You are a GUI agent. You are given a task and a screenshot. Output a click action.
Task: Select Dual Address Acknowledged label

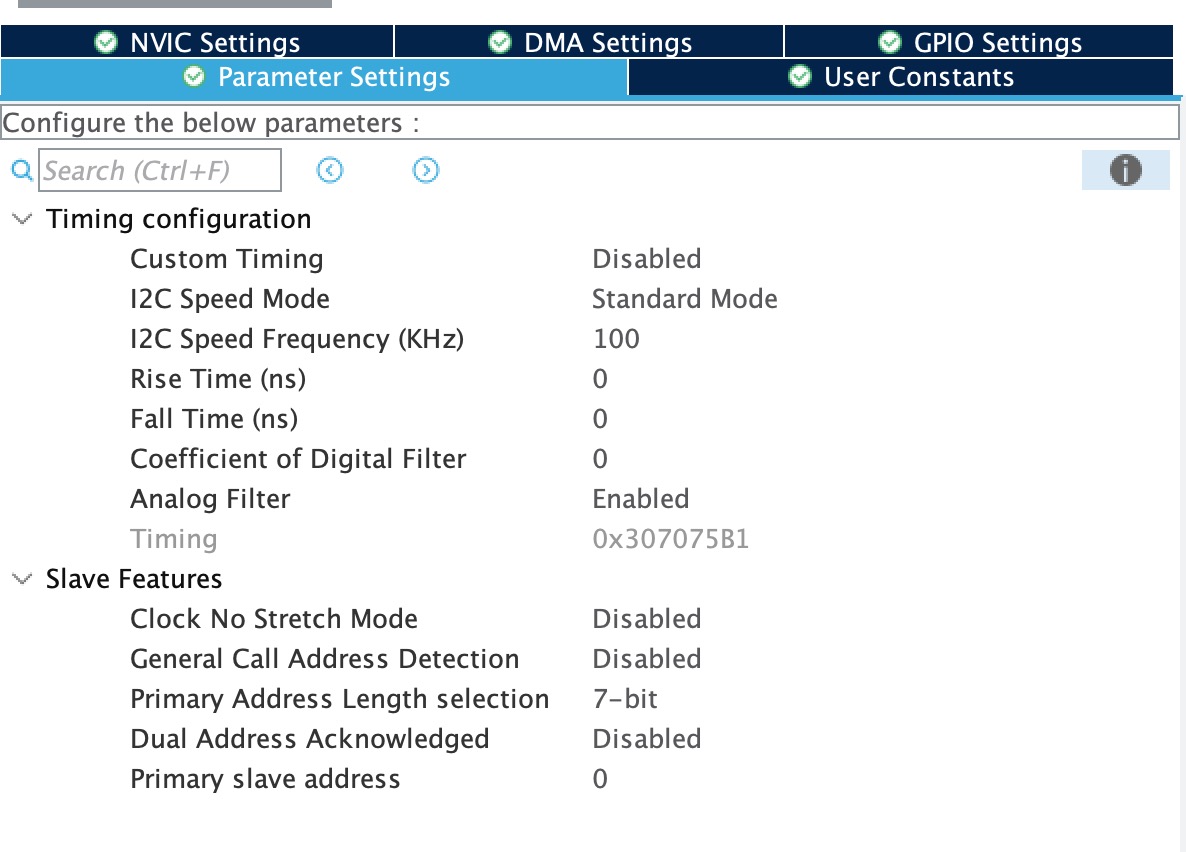click(x=309, y=739)
